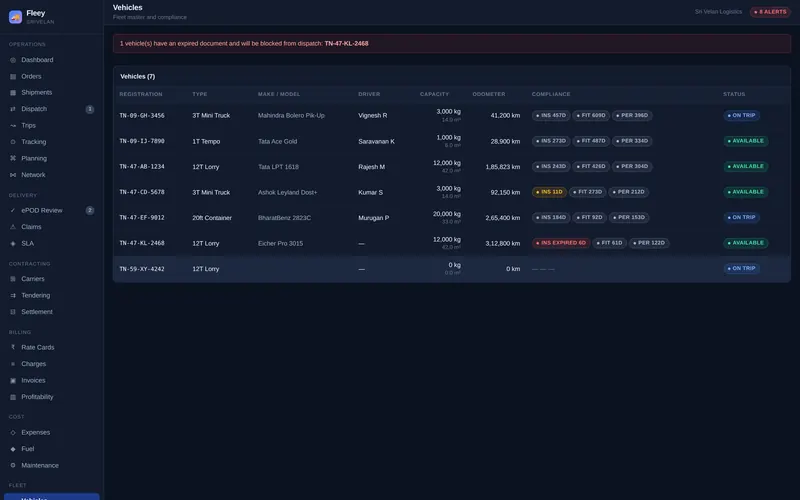This screenshot has width=800, height=500.
Task: Click the Compliance column header
Action: 551,94
